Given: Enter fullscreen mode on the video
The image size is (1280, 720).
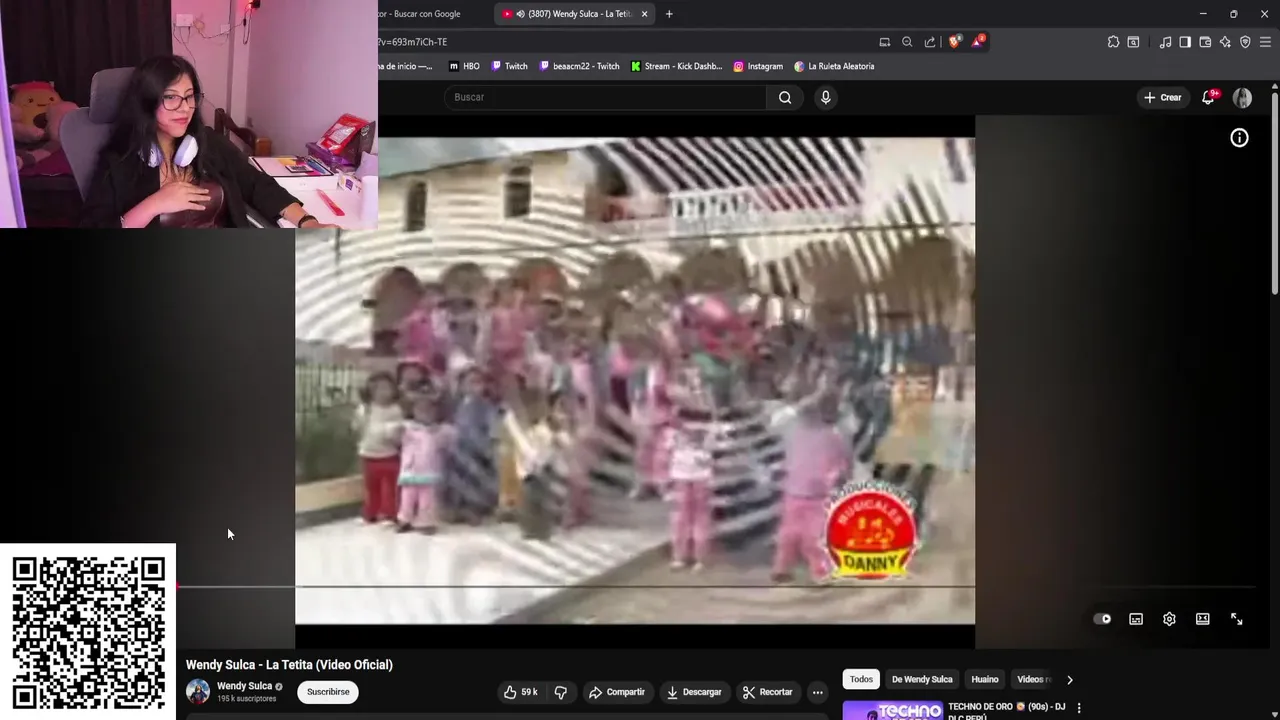Looking at the screenshot, I should (x=1236, y=619).
